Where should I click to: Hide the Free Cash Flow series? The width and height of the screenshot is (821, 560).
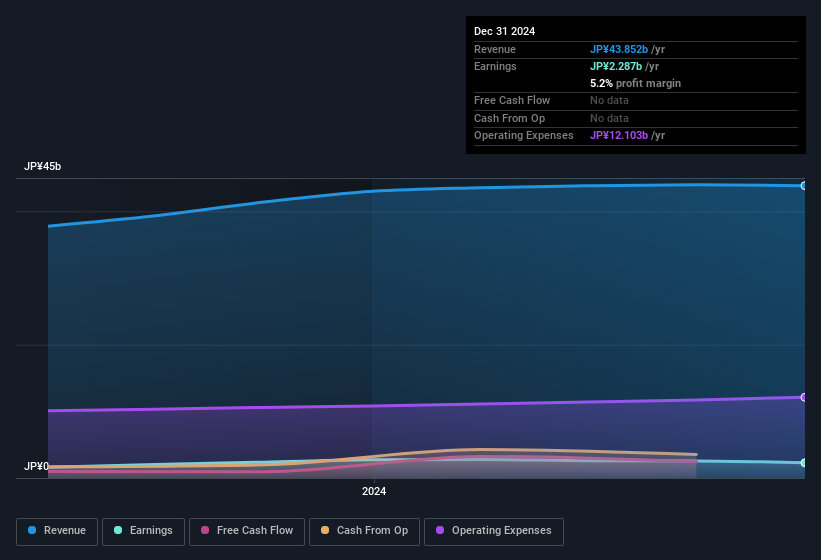247,531
